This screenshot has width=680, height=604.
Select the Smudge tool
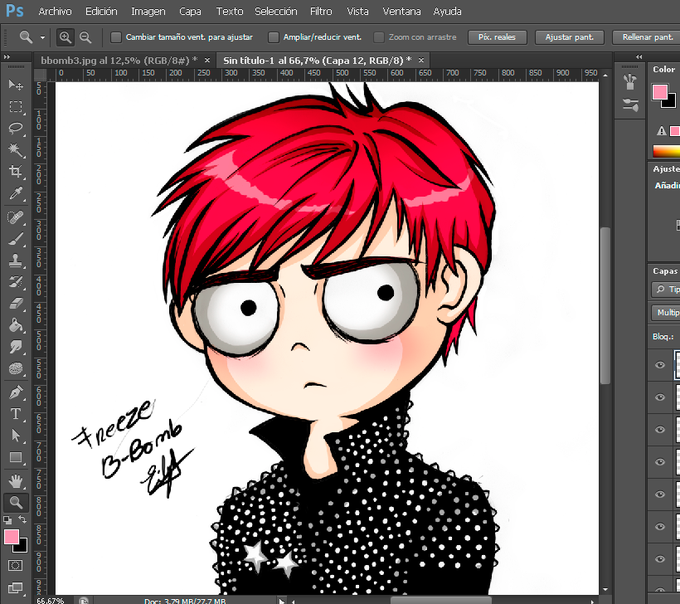[16, 347]
